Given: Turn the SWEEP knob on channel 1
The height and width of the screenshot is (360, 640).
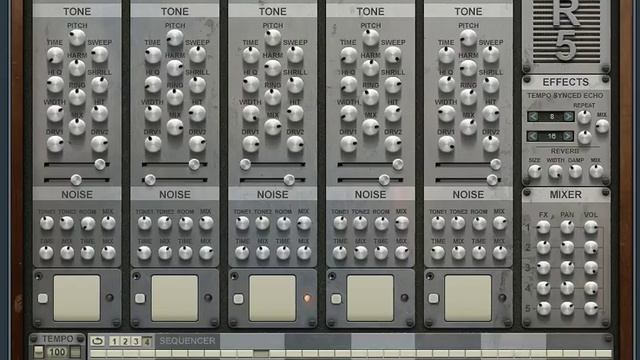Looking at the screenshot, I should pos(99,54).
